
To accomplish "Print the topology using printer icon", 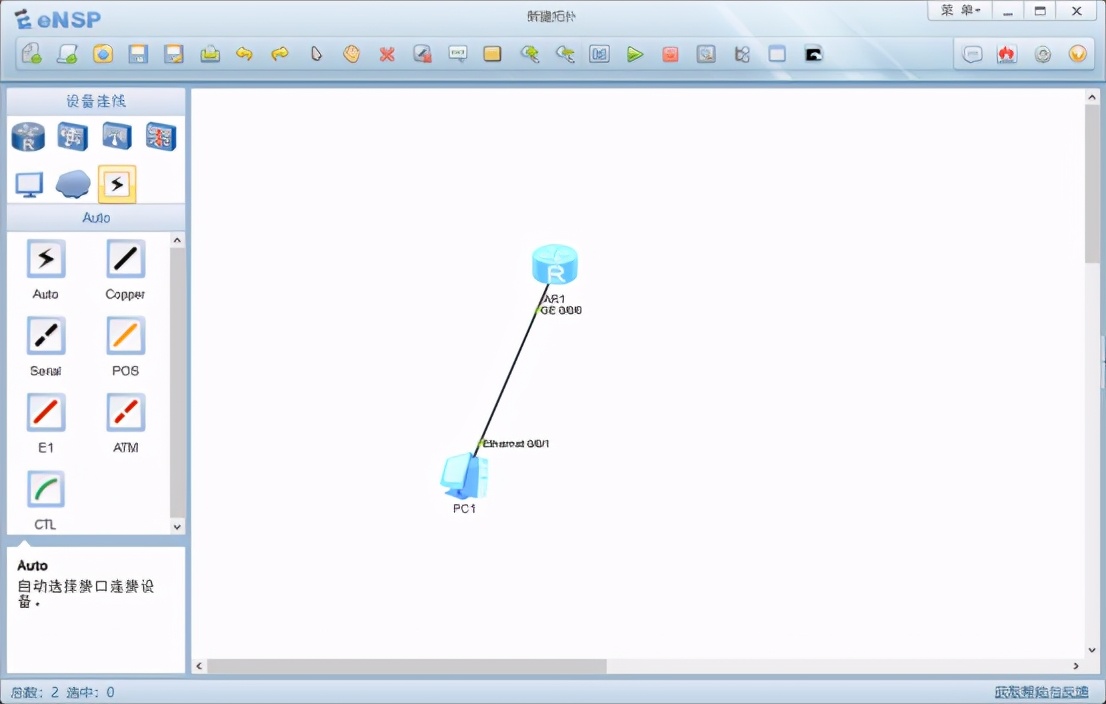I will click(209, 54).
